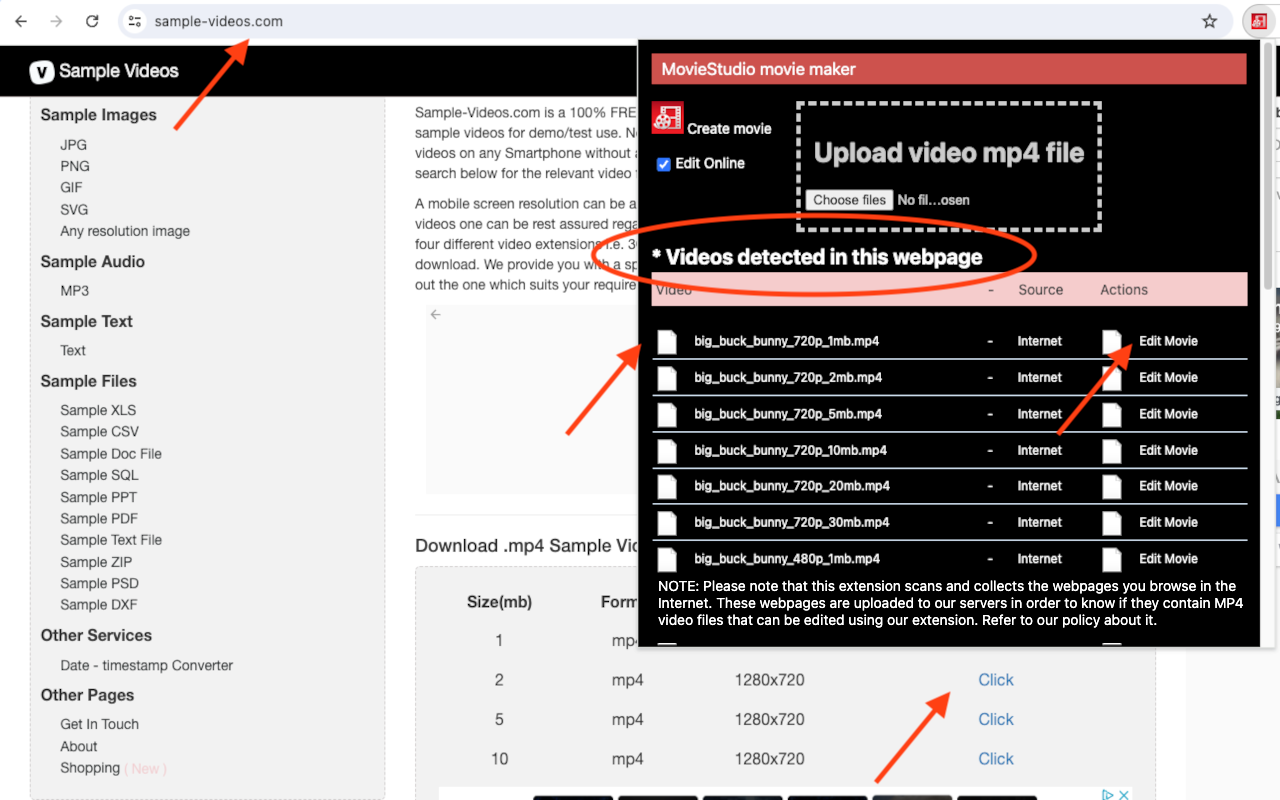Click file icon beside big_buck_bunny_720p_30mb.mp4

pos(667,523)
